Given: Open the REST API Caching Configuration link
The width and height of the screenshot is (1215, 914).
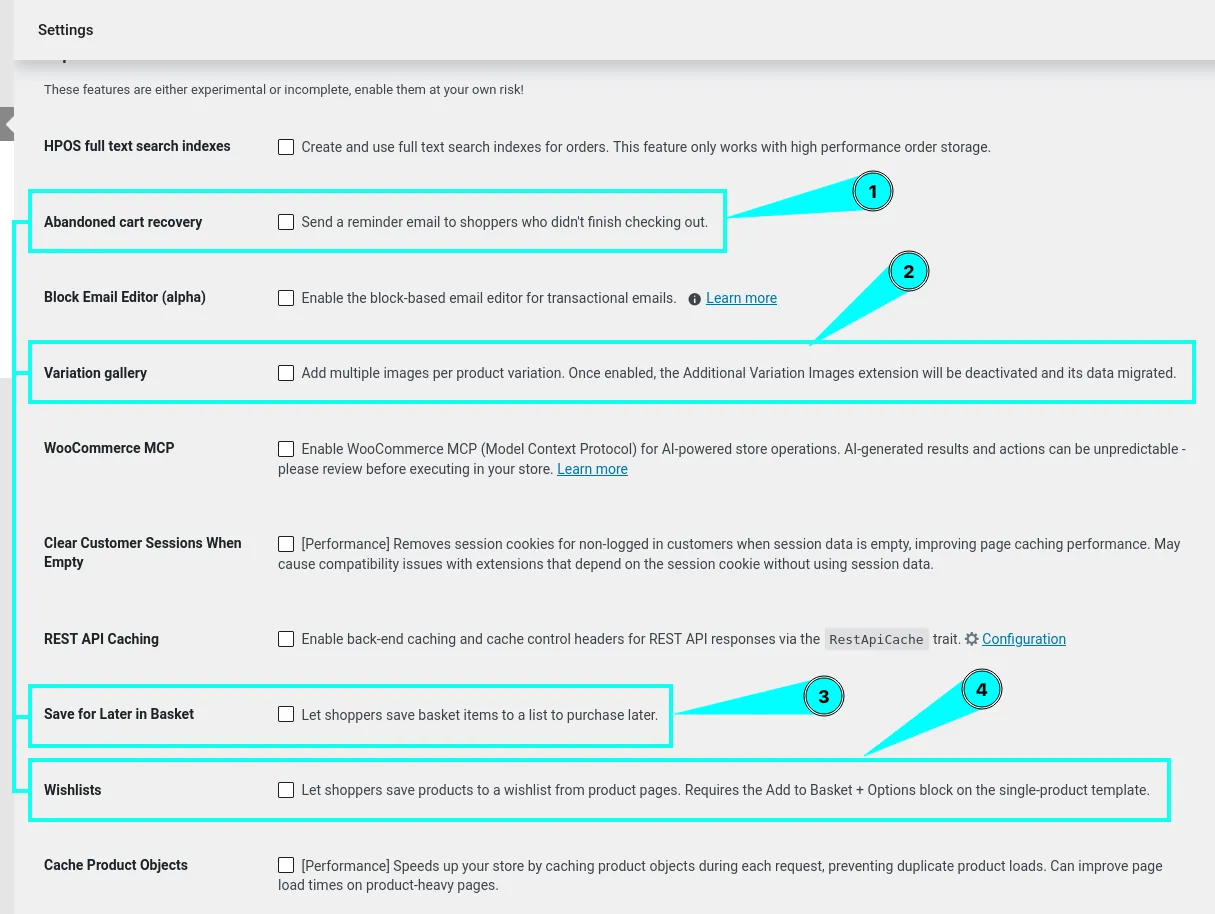Looking at the screenshot, I should click(x=1024, y=639).
